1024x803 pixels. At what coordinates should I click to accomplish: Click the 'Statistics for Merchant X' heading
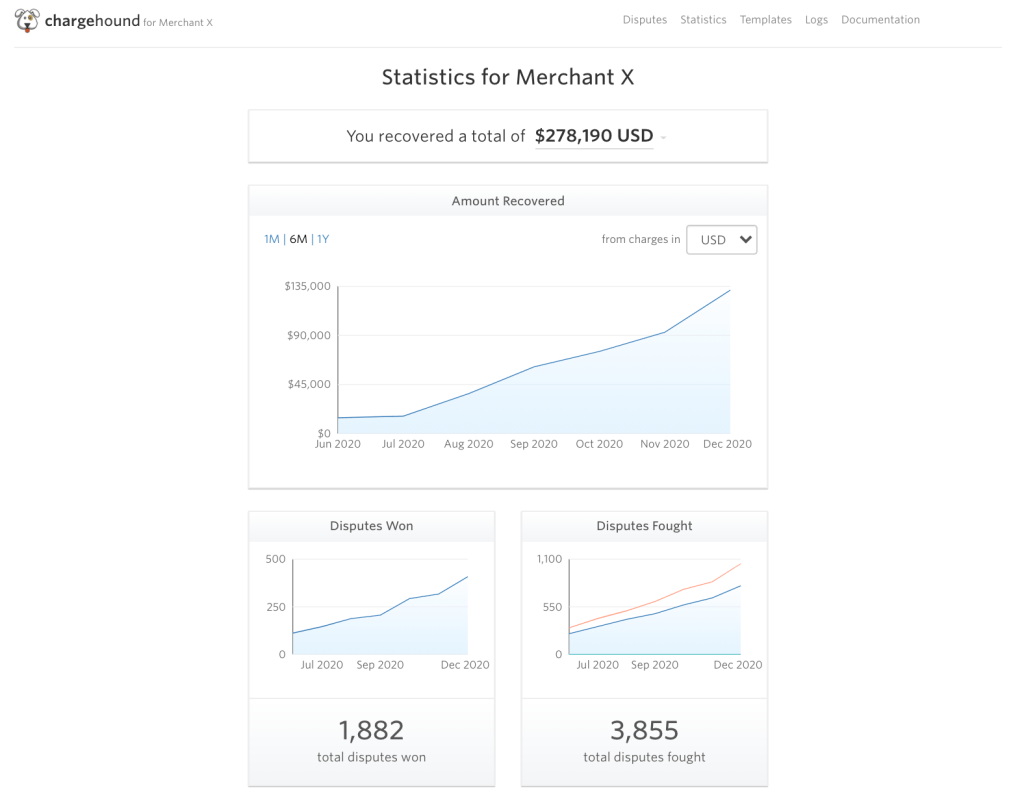(x=508, y=77)
